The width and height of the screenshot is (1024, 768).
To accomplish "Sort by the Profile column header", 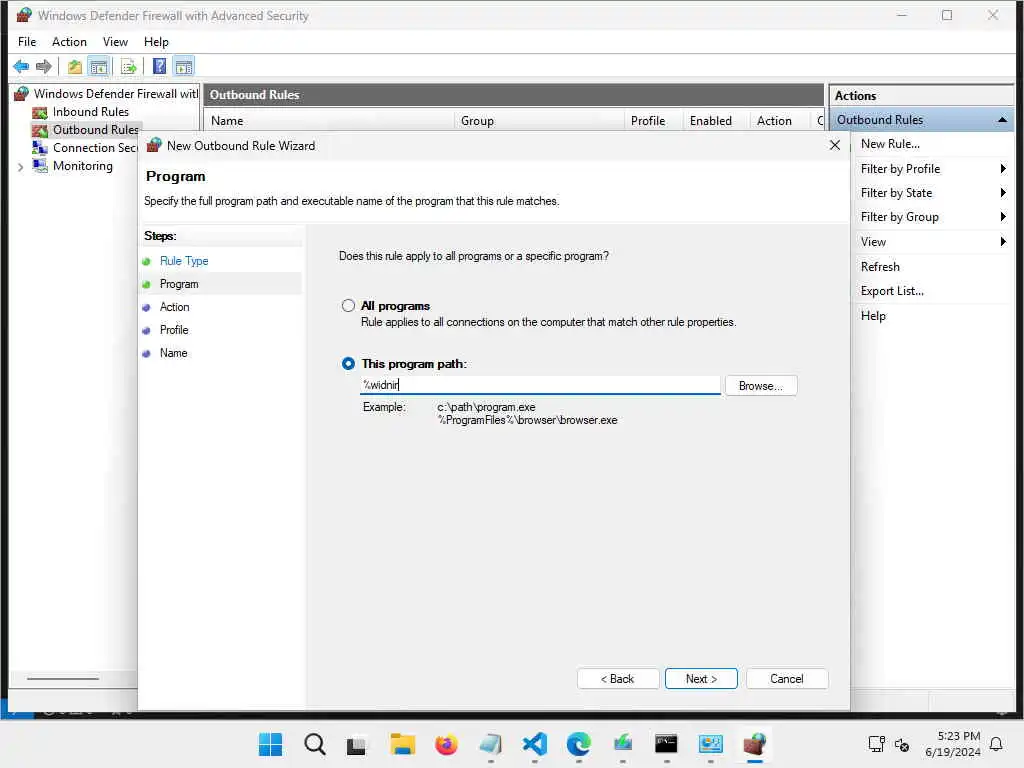I will tap(653, 121).
